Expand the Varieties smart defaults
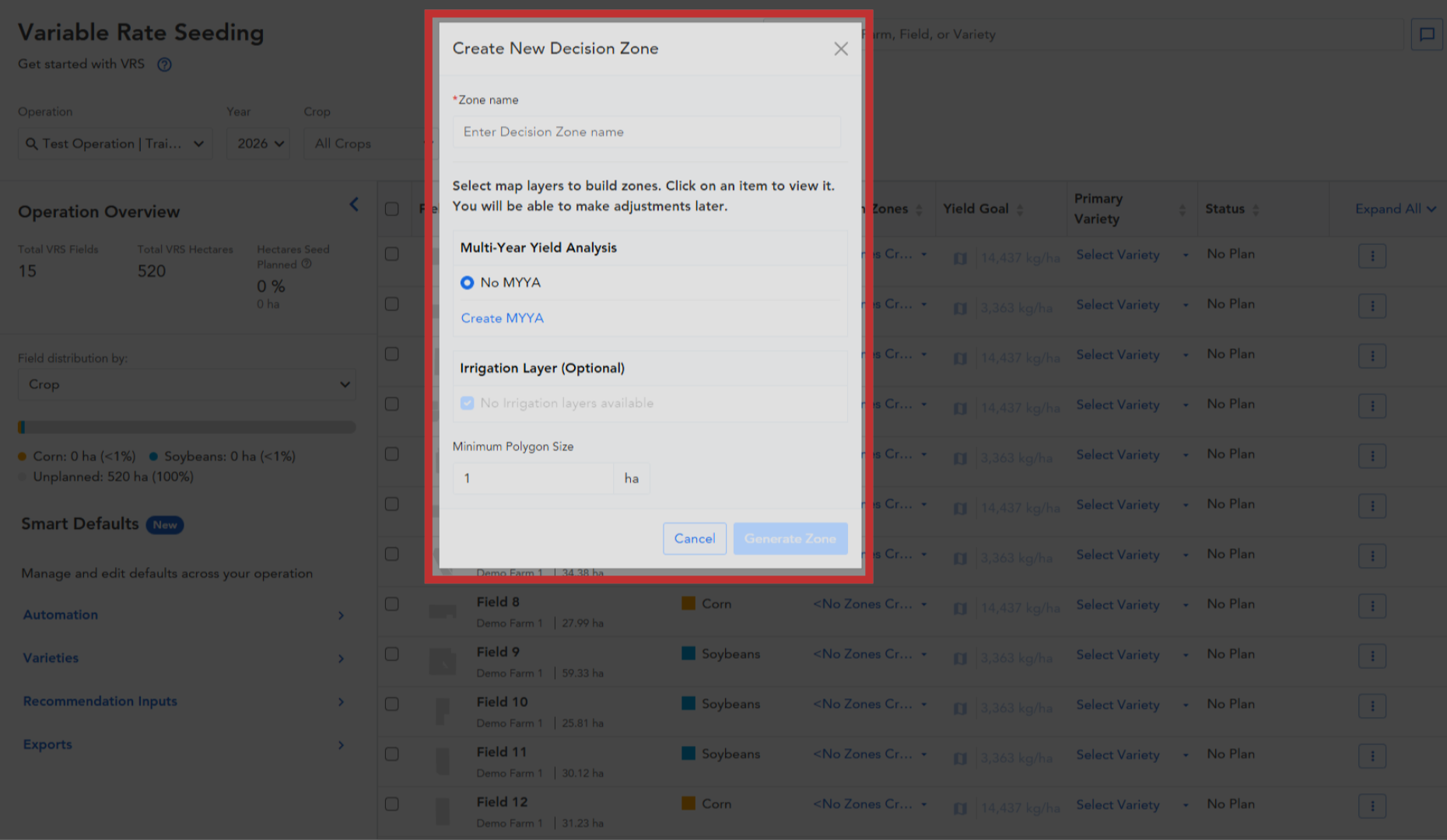Image resolution: width=1447 pixels, height=840 pixels. [x=51, y=658]
